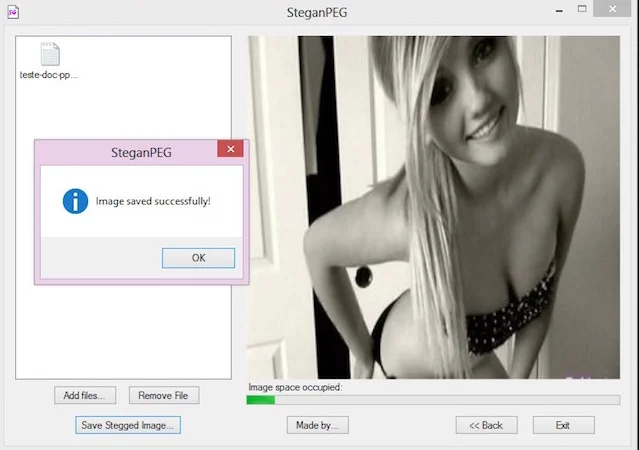Maximize the StegPEG window
Viewport: 639px width, 450px height.
tap(582, 9)
